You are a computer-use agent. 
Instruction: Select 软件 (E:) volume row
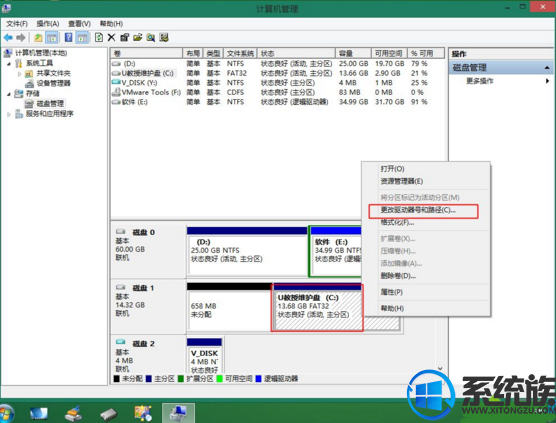point(277,102)
